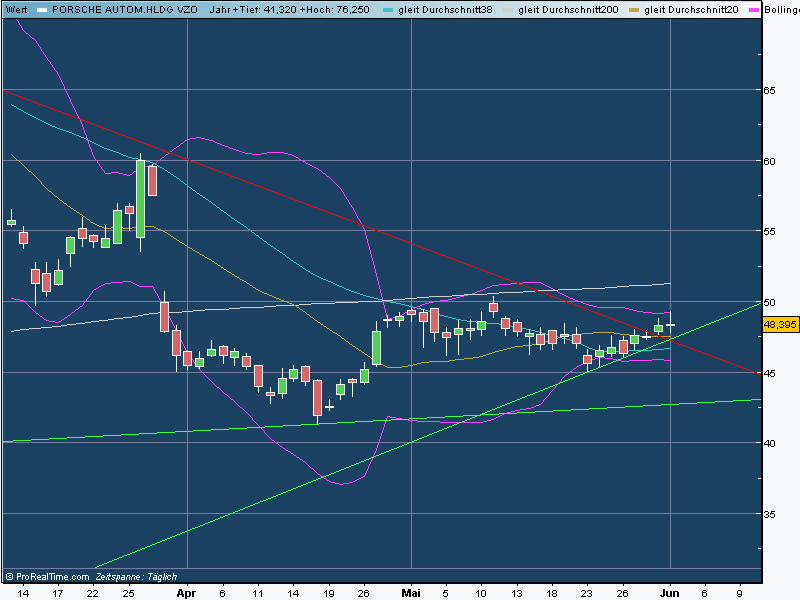
Task: Click the cyan Durchschnitt38 legend swatch
Action: tap(388, 10)
